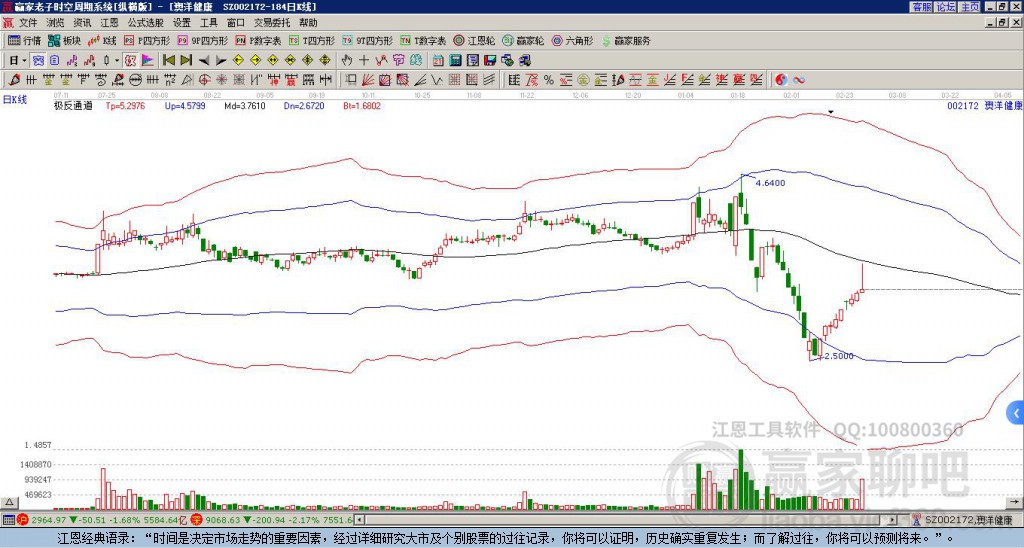This screenshot has height=548, width=1024.
Task: Click the 002172 澳洋健康 stock label
Action: click(984, 106)
